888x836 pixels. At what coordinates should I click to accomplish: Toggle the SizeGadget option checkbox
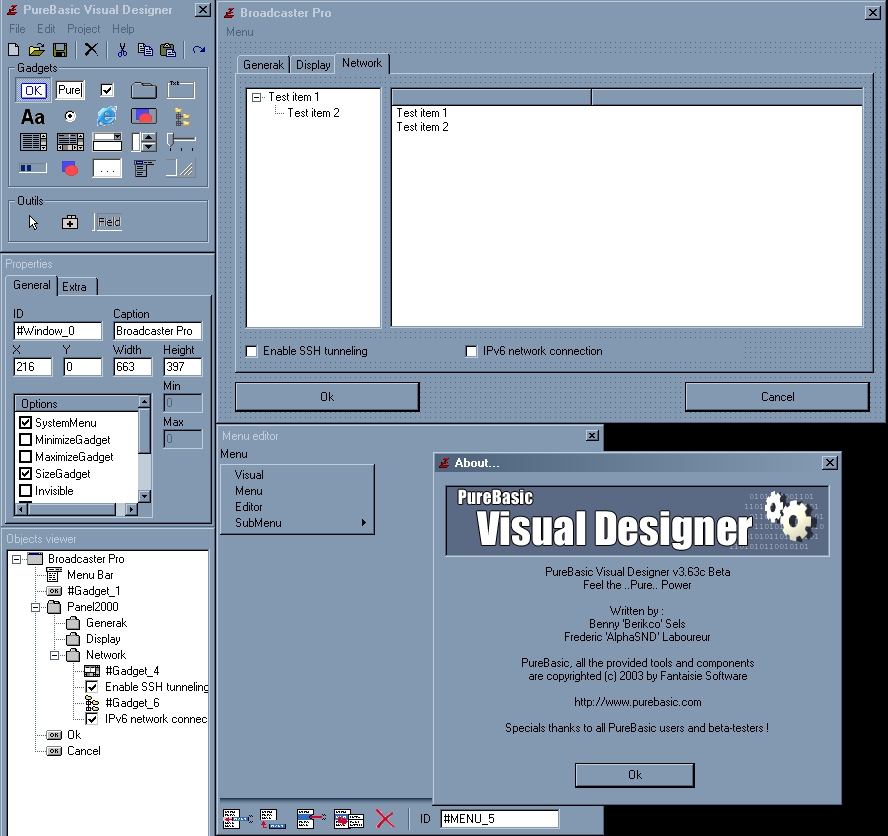[25, 474]
